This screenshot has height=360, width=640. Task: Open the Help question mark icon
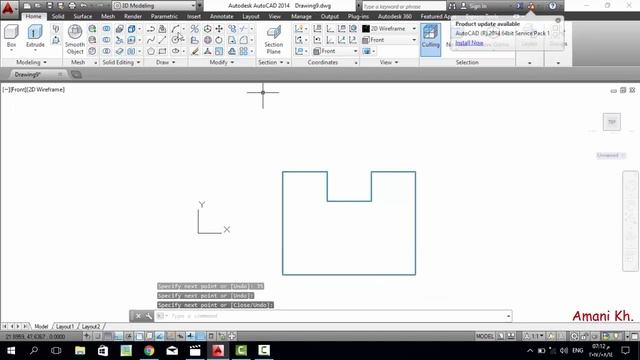(552, 6)
